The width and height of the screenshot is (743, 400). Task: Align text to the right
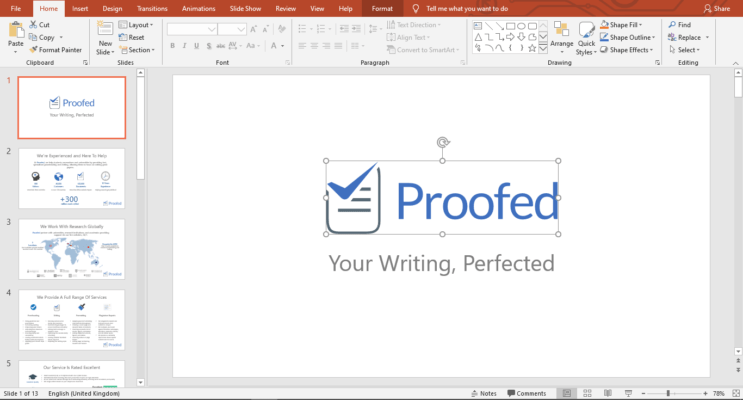pyautogui.click(x=326, y=45)
